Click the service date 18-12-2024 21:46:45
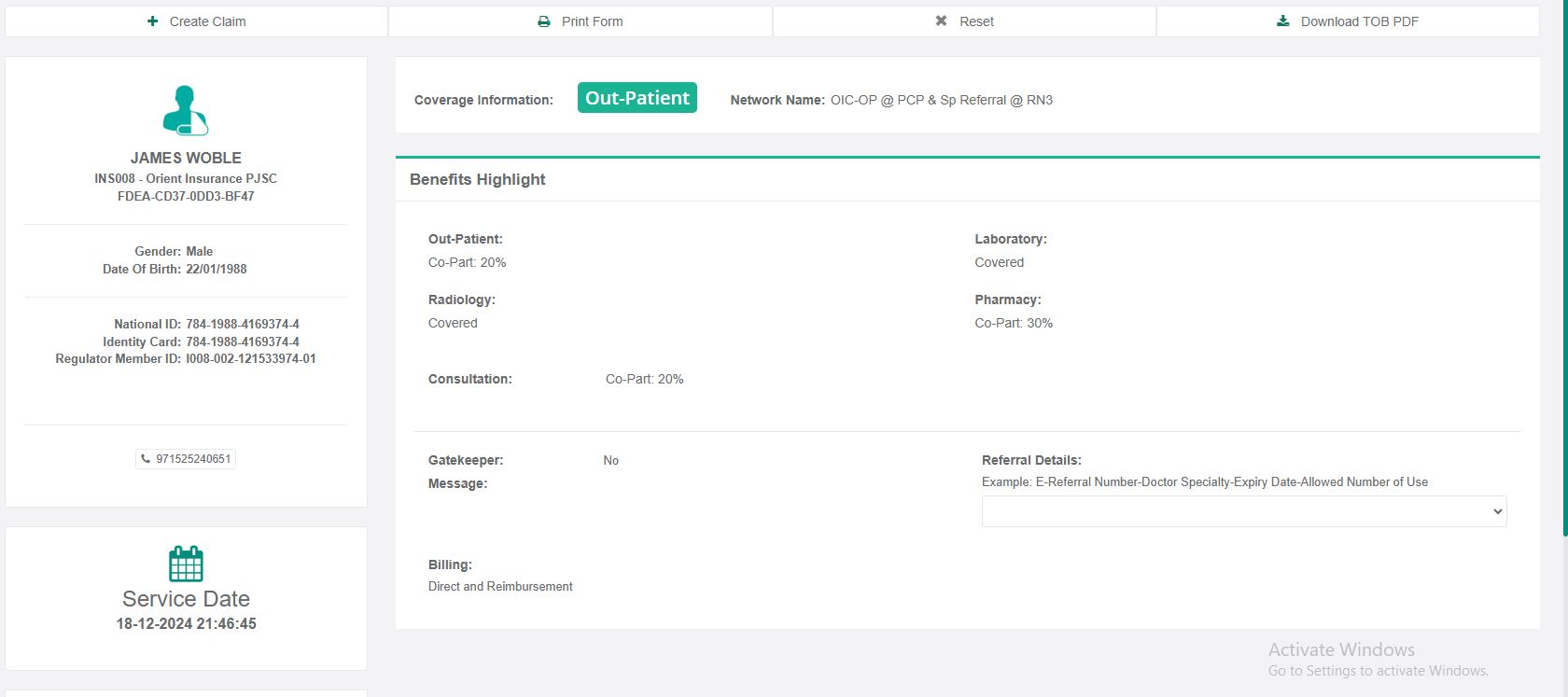The height and width of the screenshot is (697, 1568). (x=186, y=623)
